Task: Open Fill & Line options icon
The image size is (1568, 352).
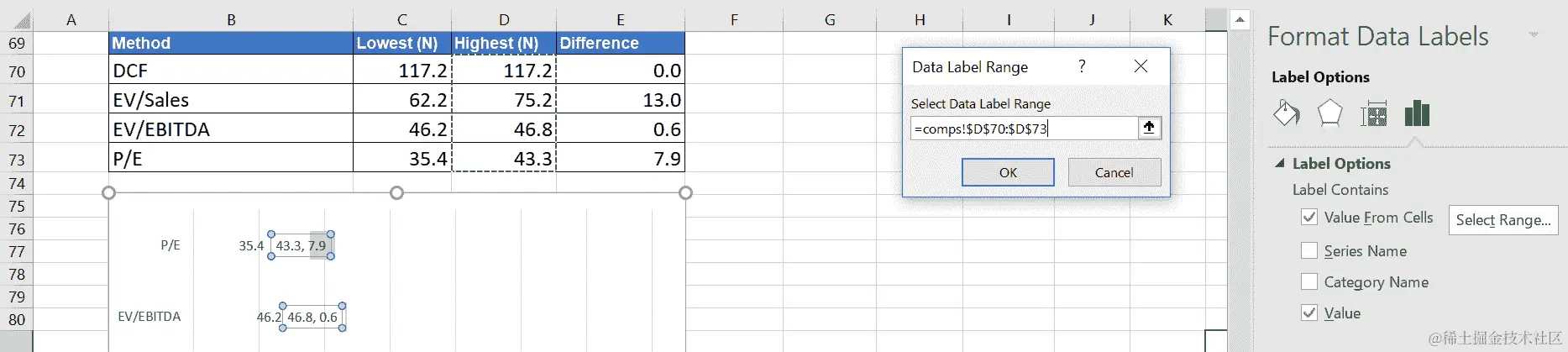Action: [x=1286, y=113]
